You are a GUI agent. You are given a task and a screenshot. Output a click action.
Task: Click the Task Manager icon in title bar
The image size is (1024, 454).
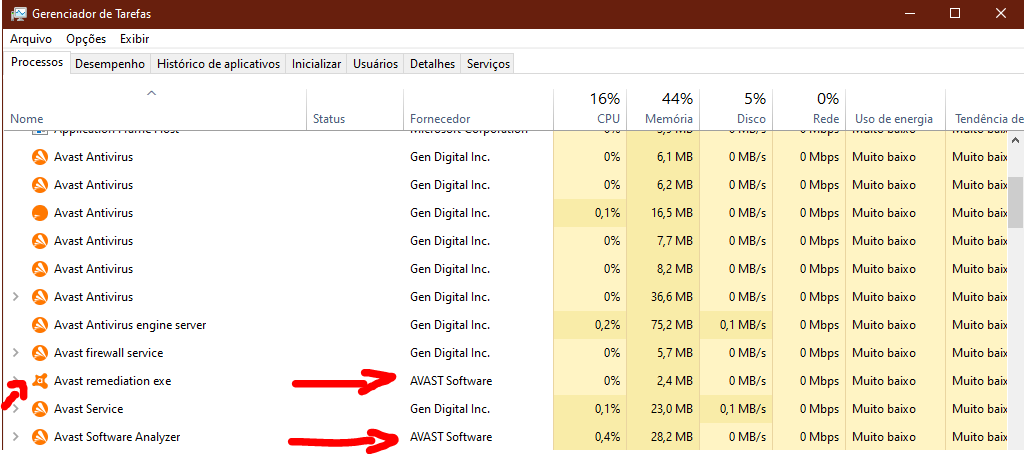(19, 13)
